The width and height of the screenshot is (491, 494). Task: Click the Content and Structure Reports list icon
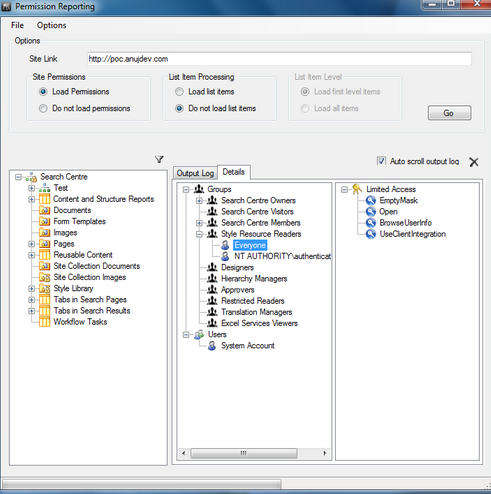(44, 199)
